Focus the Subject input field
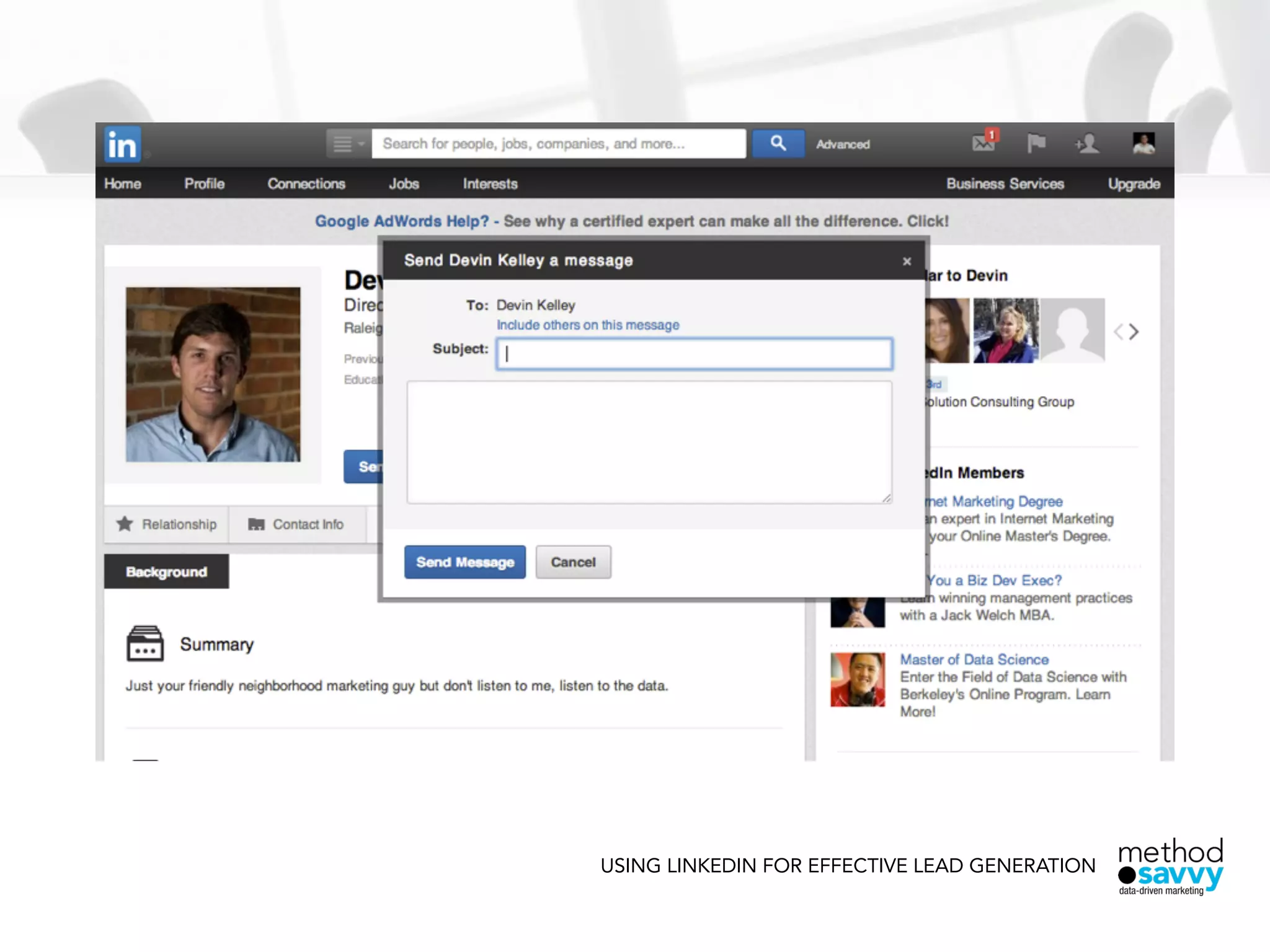1270x952 pixels. click(x=694, y=354)
